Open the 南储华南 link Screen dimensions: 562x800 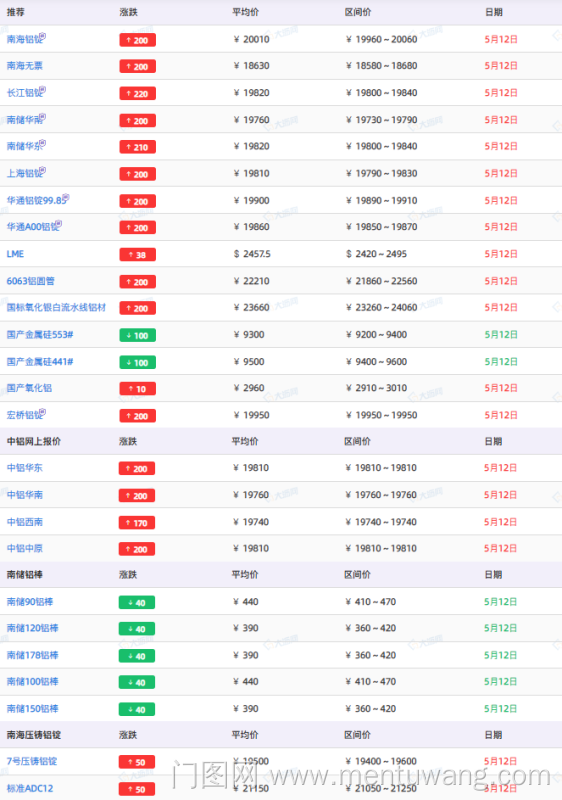(23, 120)
